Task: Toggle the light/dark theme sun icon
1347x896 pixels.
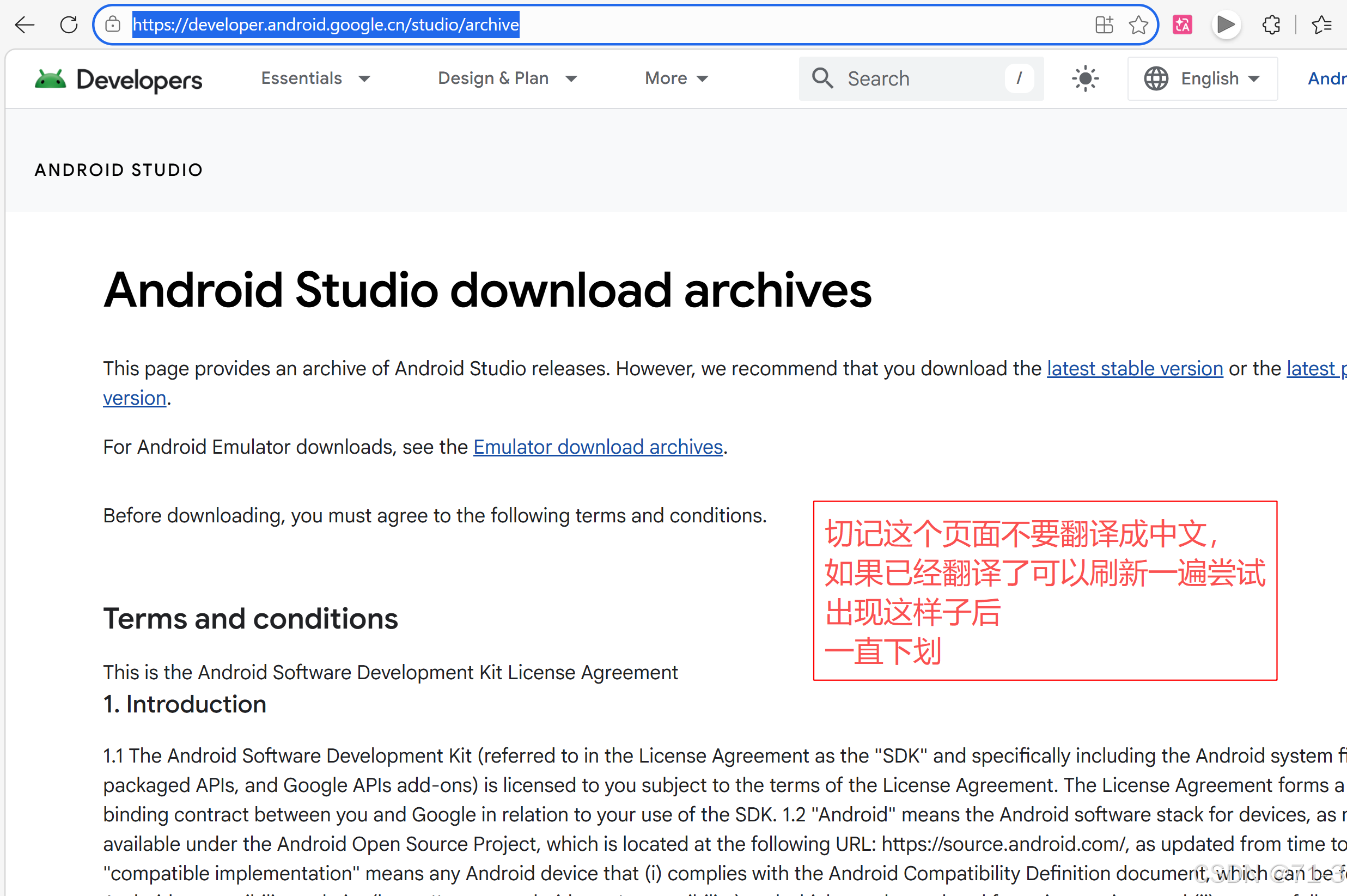Action: click(x=1084, y=78)
